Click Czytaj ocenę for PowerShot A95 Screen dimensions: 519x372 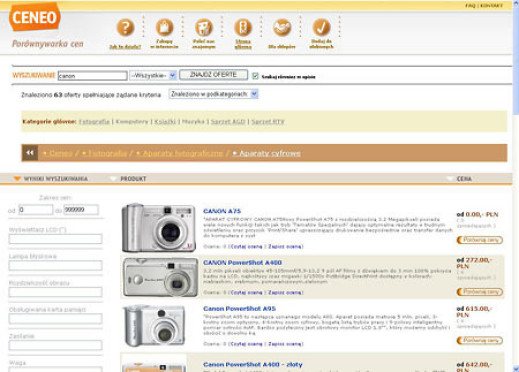[x=247, y=344]
